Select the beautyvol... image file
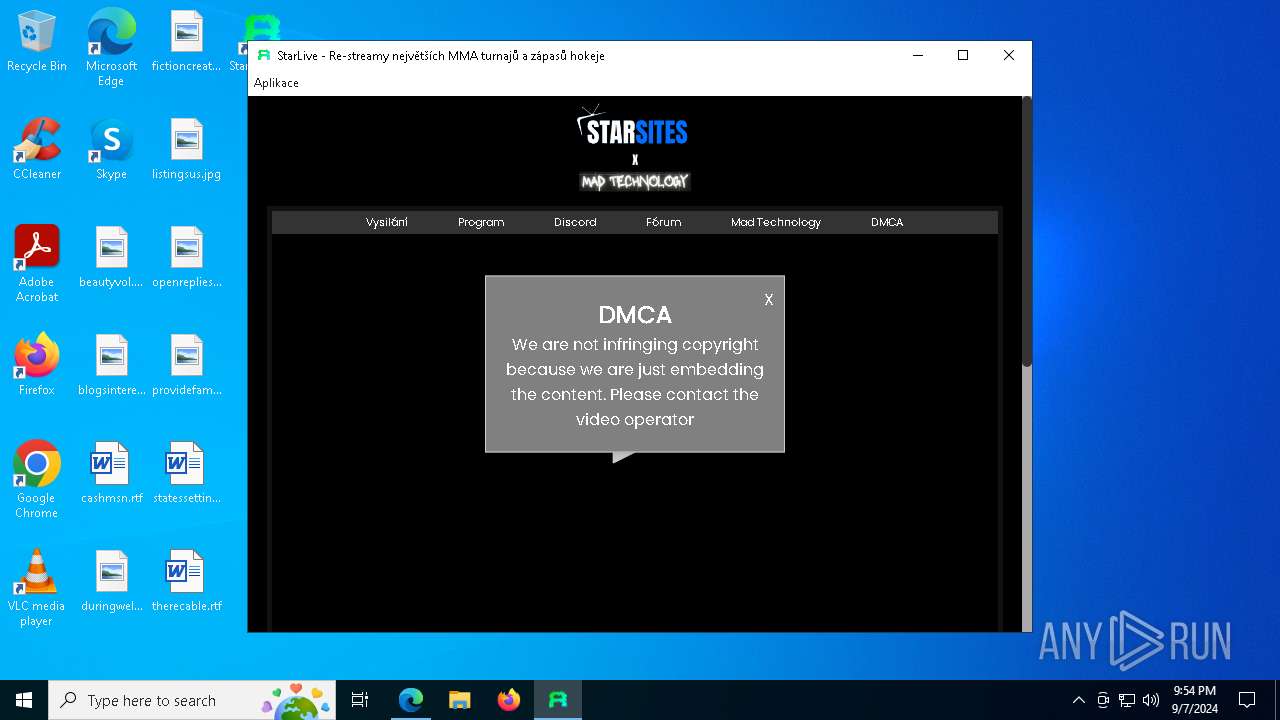The width and height of the screenshot is (1280, 720). [x=111, y=257]
